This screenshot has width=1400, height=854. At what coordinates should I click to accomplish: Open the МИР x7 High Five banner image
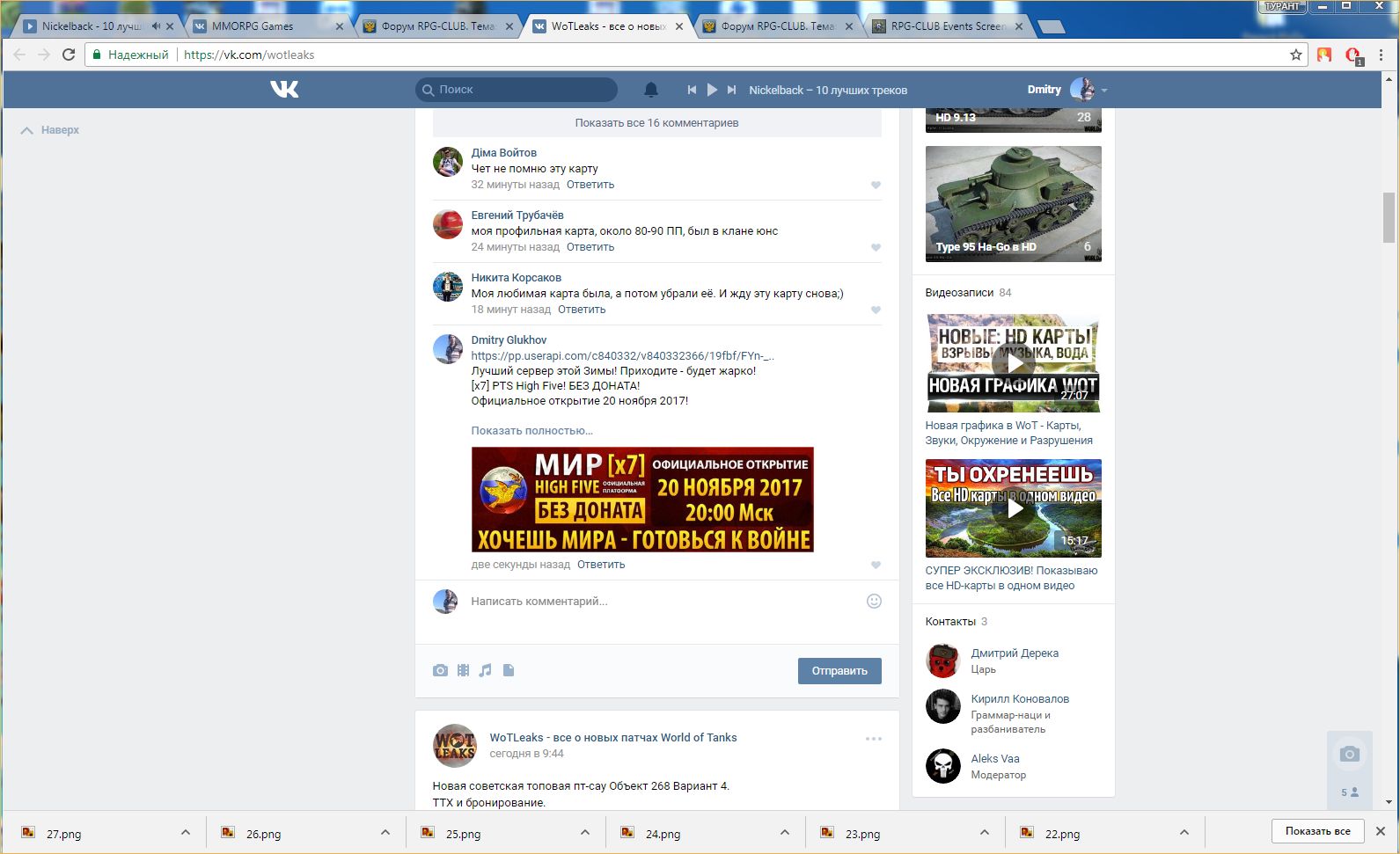642,500
